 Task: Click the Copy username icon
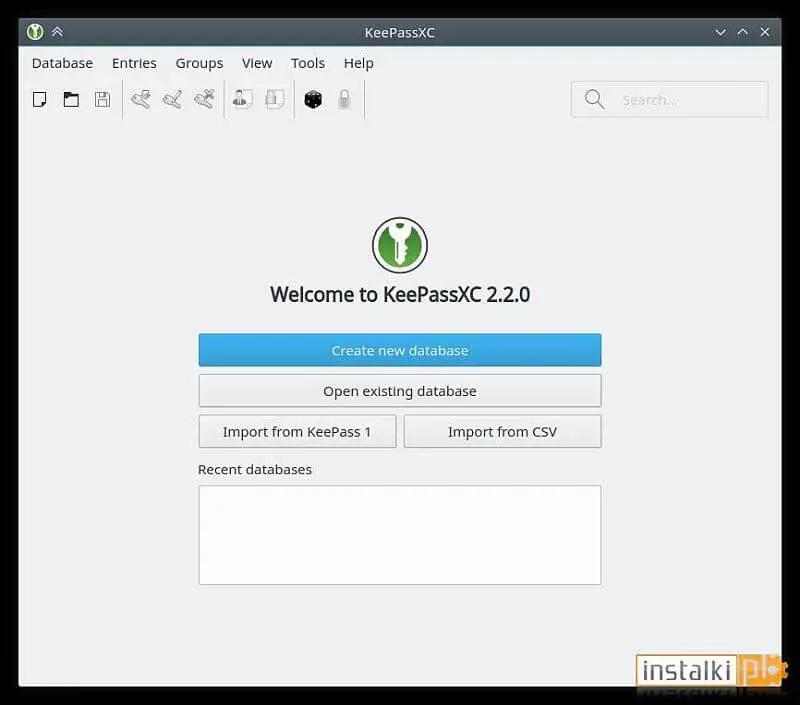(242, 99)
